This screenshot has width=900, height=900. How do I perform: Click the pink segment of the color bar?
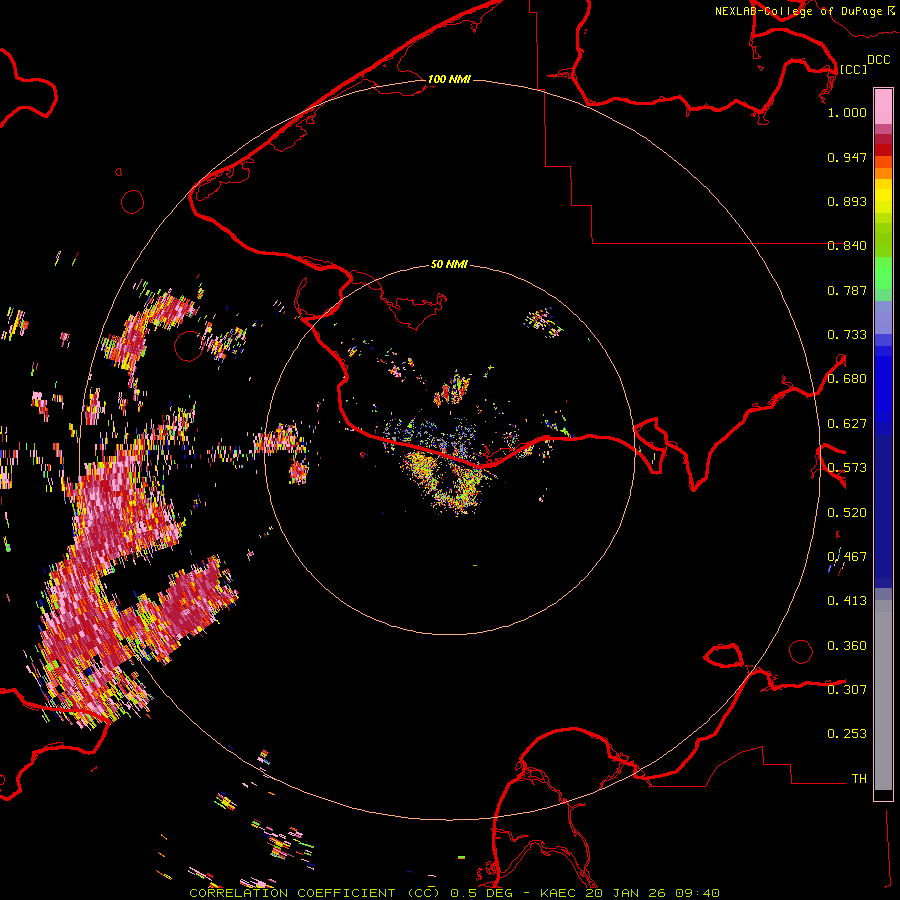pos(883,107)
